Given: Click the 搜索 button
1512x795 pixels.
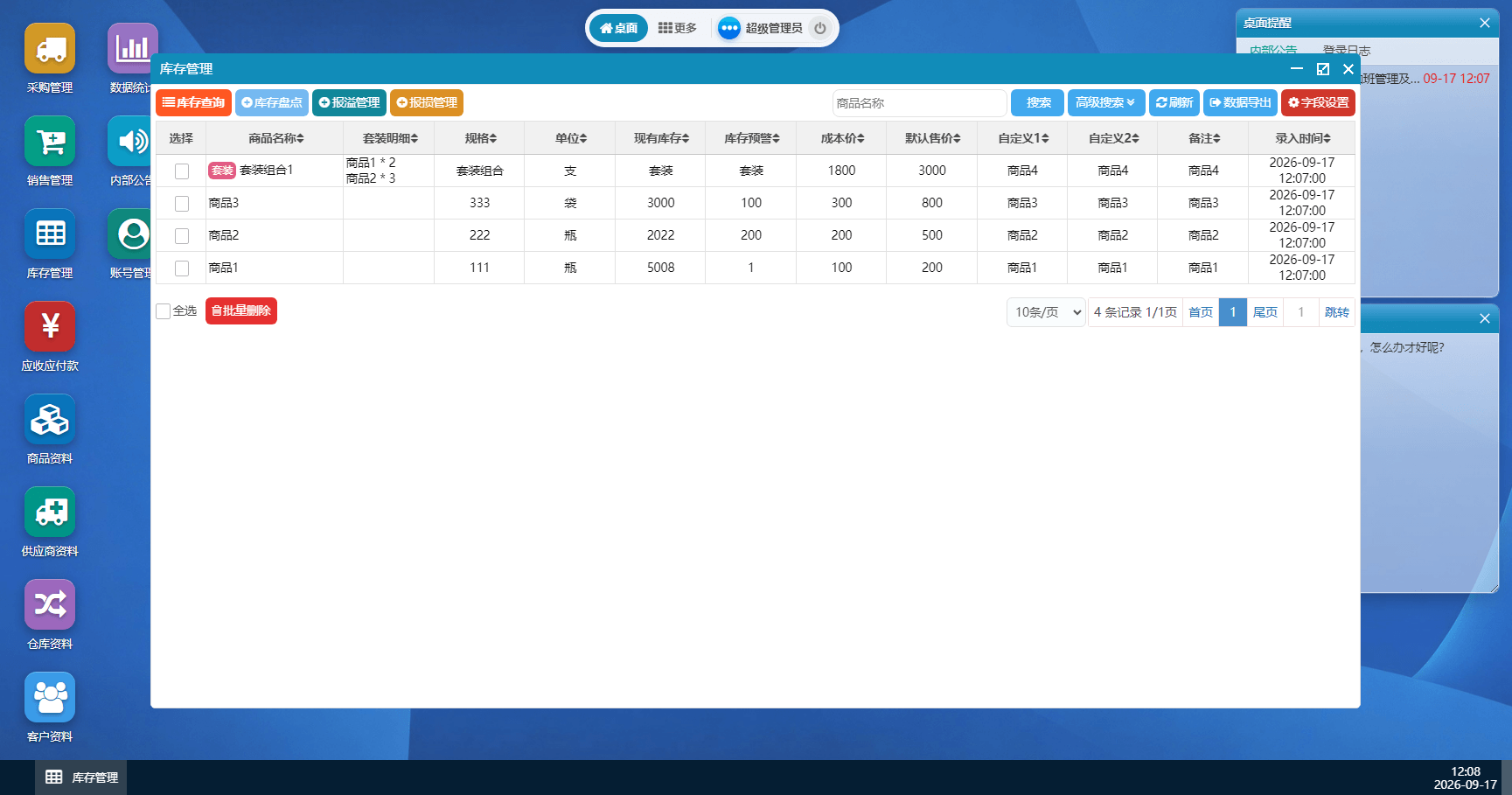Looking at the screenshot, I should point(1038,103).
